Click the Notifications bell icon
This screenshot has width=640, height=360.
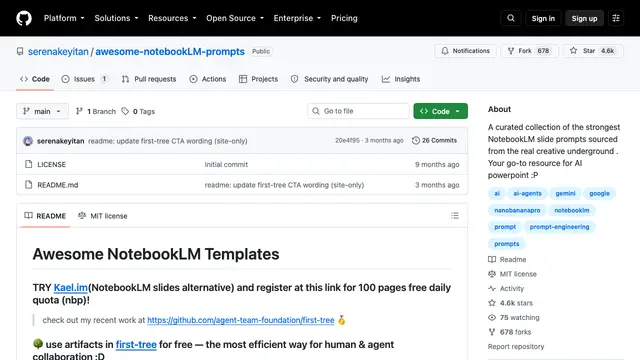(445, 51)
